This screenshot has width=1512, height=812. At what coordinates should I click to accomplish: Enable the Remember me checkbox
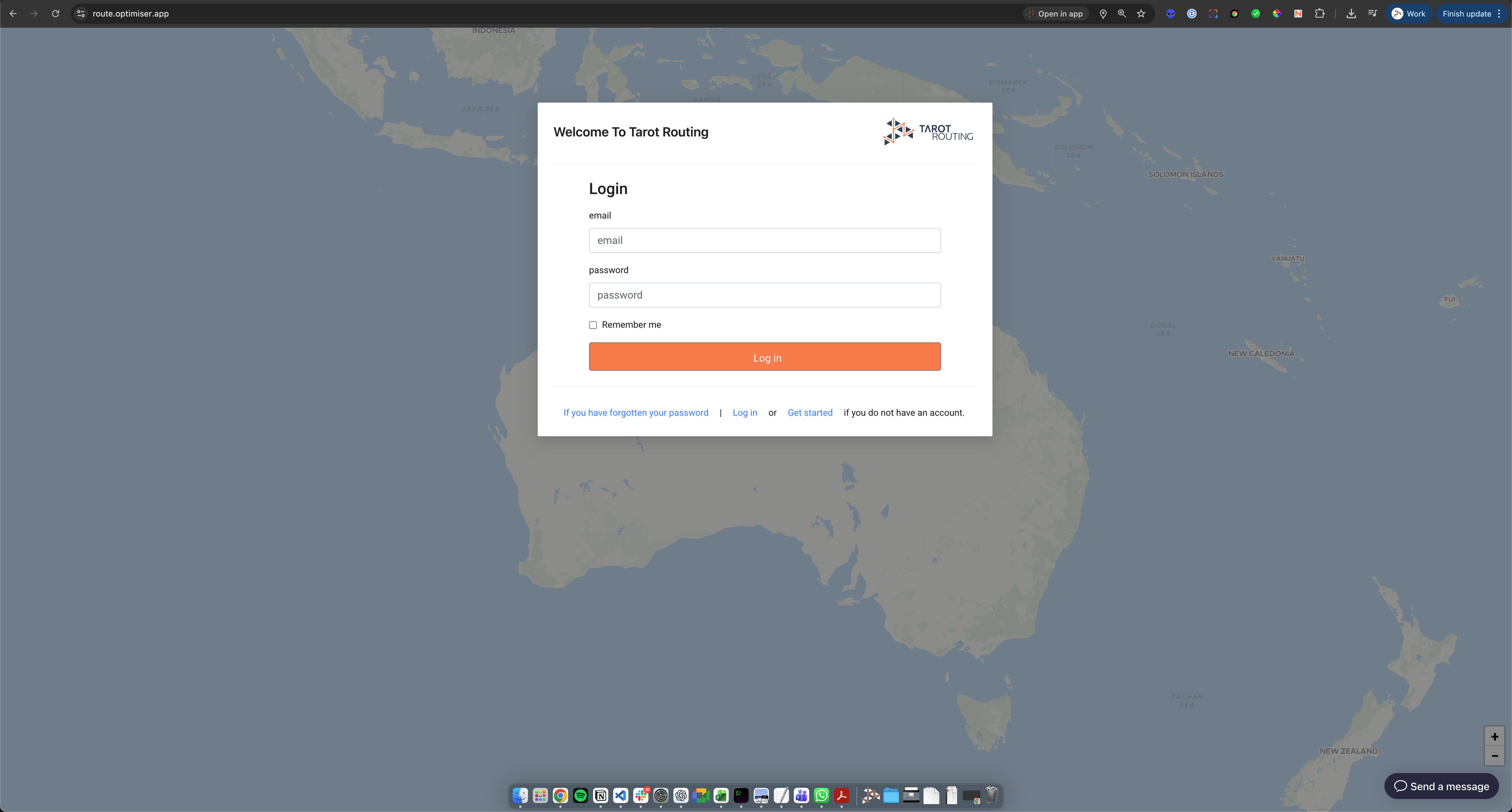[x=593, y=325]
